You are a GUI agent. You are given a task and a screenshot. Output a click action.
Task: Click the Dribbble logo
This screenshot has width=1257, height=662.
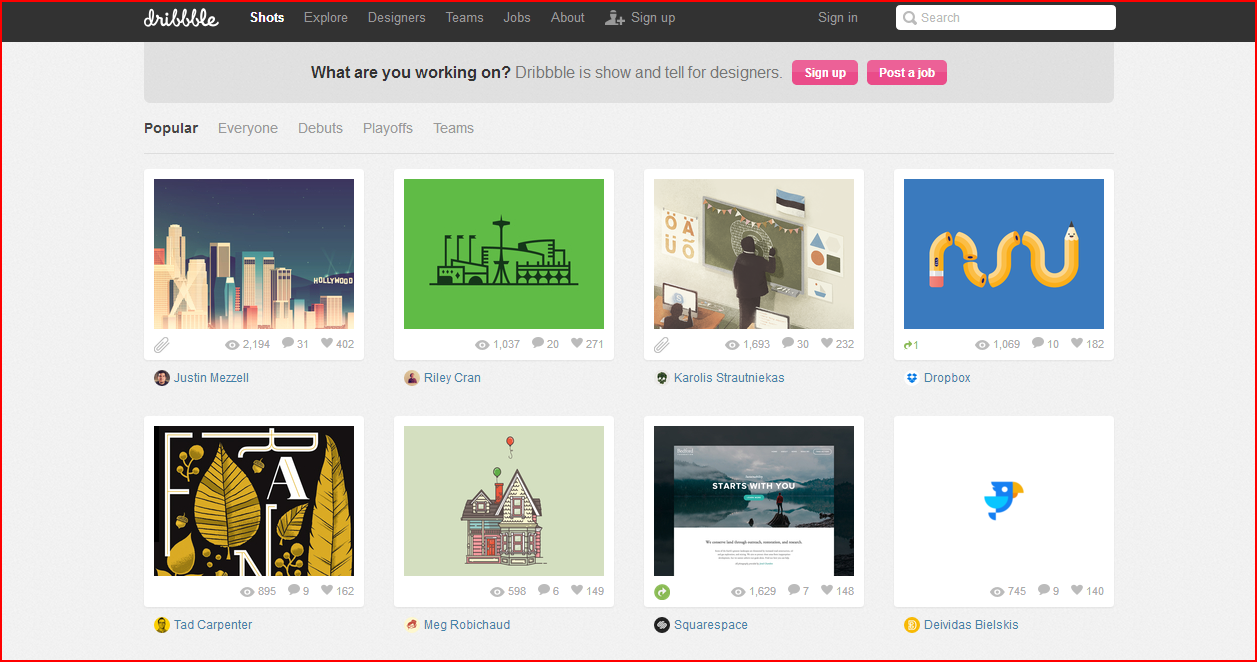181,17
